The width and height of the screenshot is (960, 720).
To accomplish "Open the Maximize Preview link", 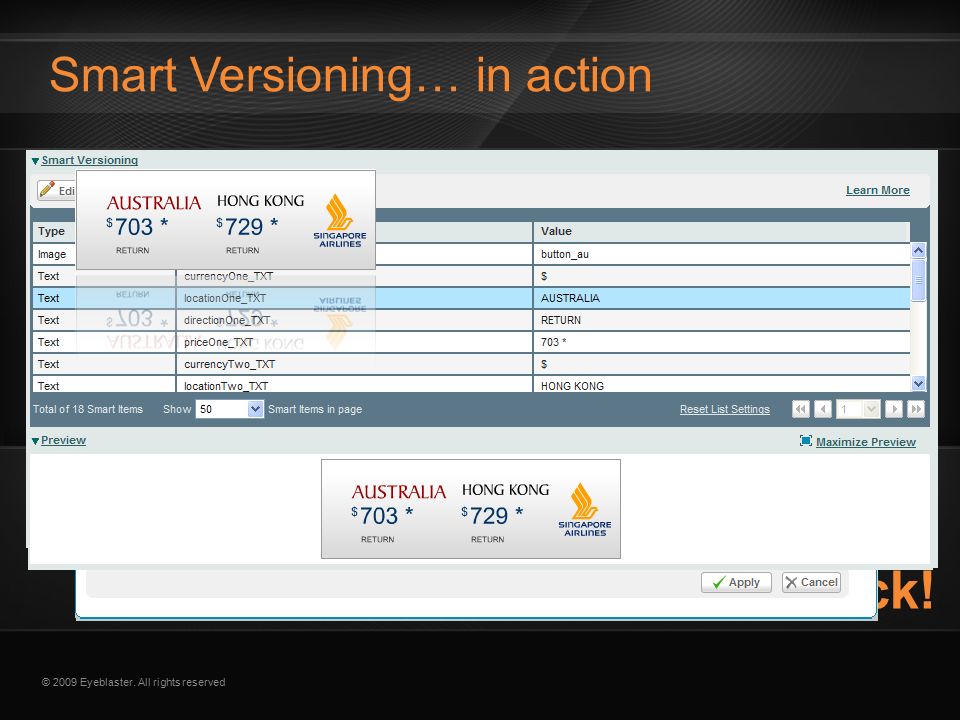I will (866, 442).
